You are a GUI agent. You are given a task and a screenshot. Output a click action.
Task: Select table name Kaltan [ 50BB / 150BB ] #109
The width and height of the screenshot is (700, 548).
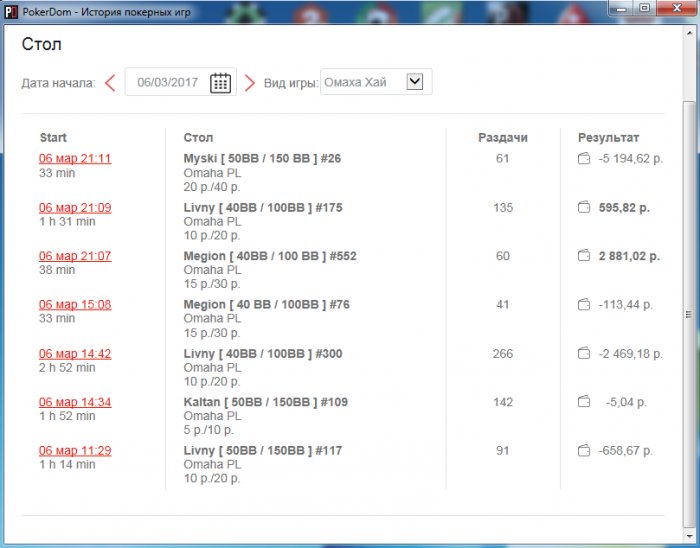coord(266,402)
